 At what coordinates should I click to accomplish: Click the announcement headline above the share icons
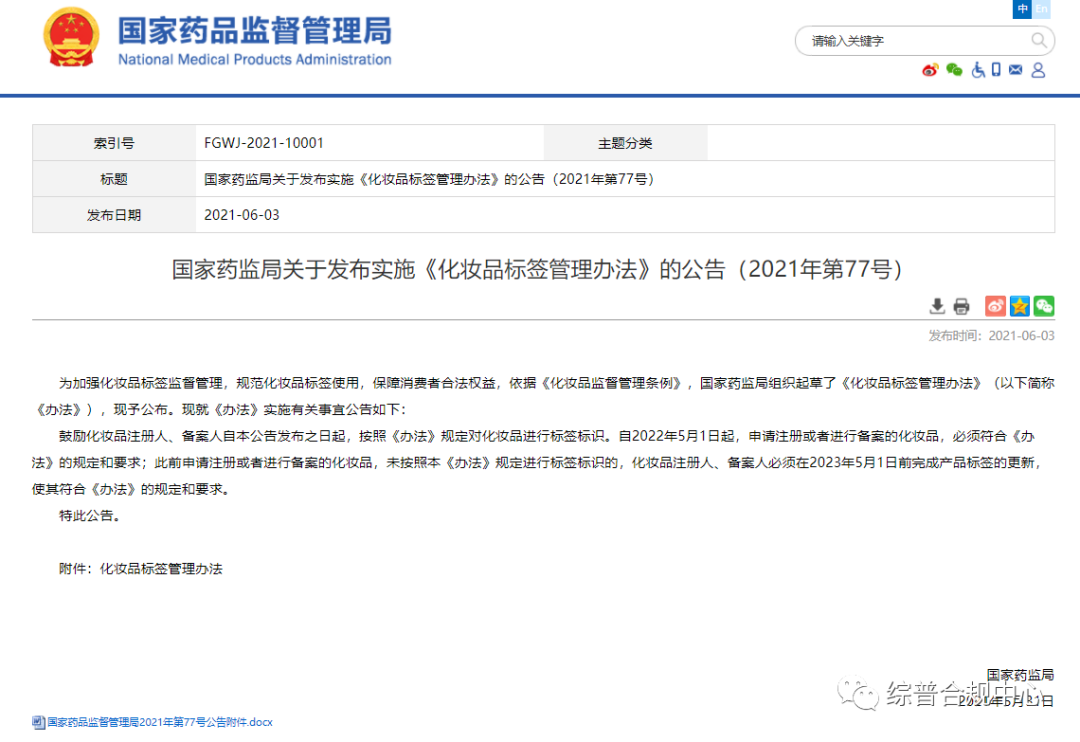(x=538, y=270)
